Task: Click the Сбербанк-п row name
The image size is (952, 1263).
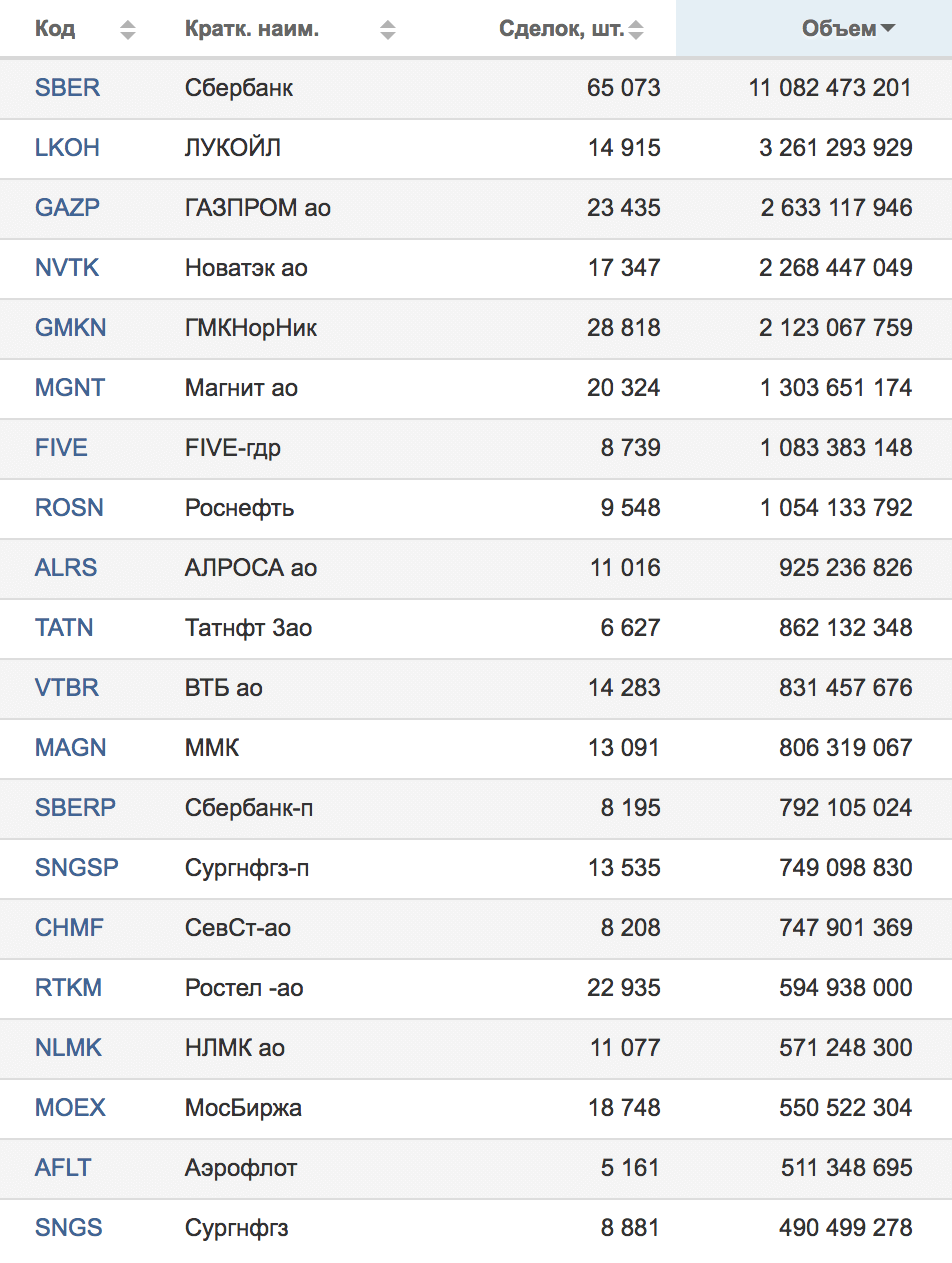Action: tap(249, 808)
